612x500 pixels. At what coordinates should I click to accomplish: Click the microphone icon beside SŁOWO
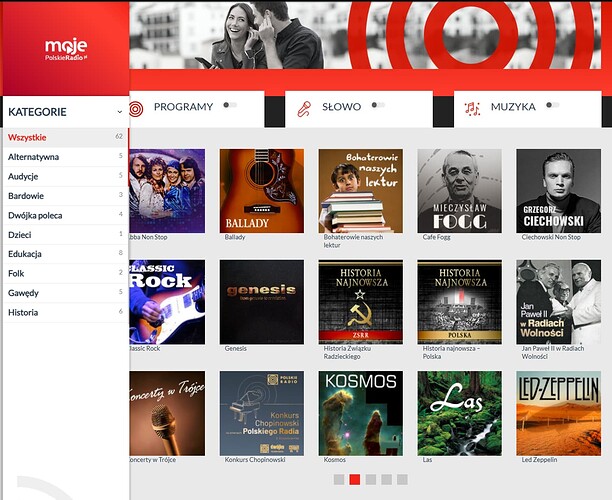coord(304,109)
